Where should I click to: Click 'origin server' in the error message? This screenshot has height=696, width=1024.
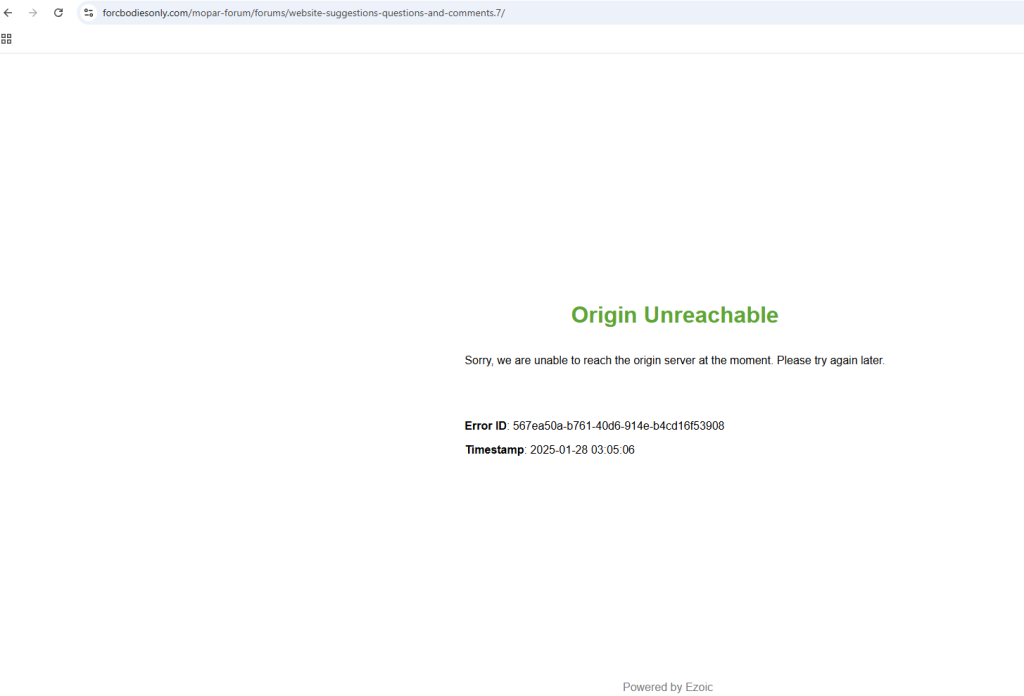[669, 360]
